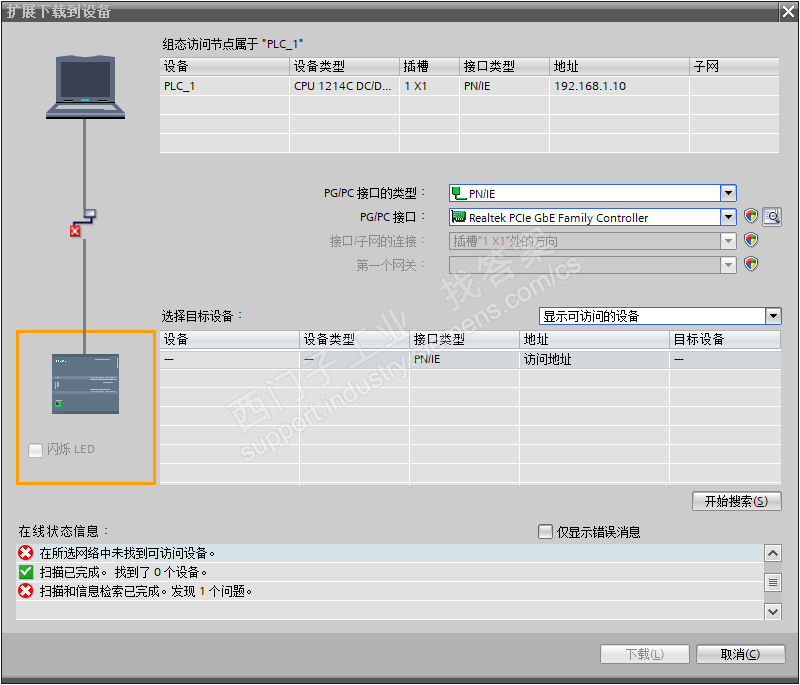Click the 1 X1 slot cell
This screenshot has height=685, width=800.
pos(429,86)
